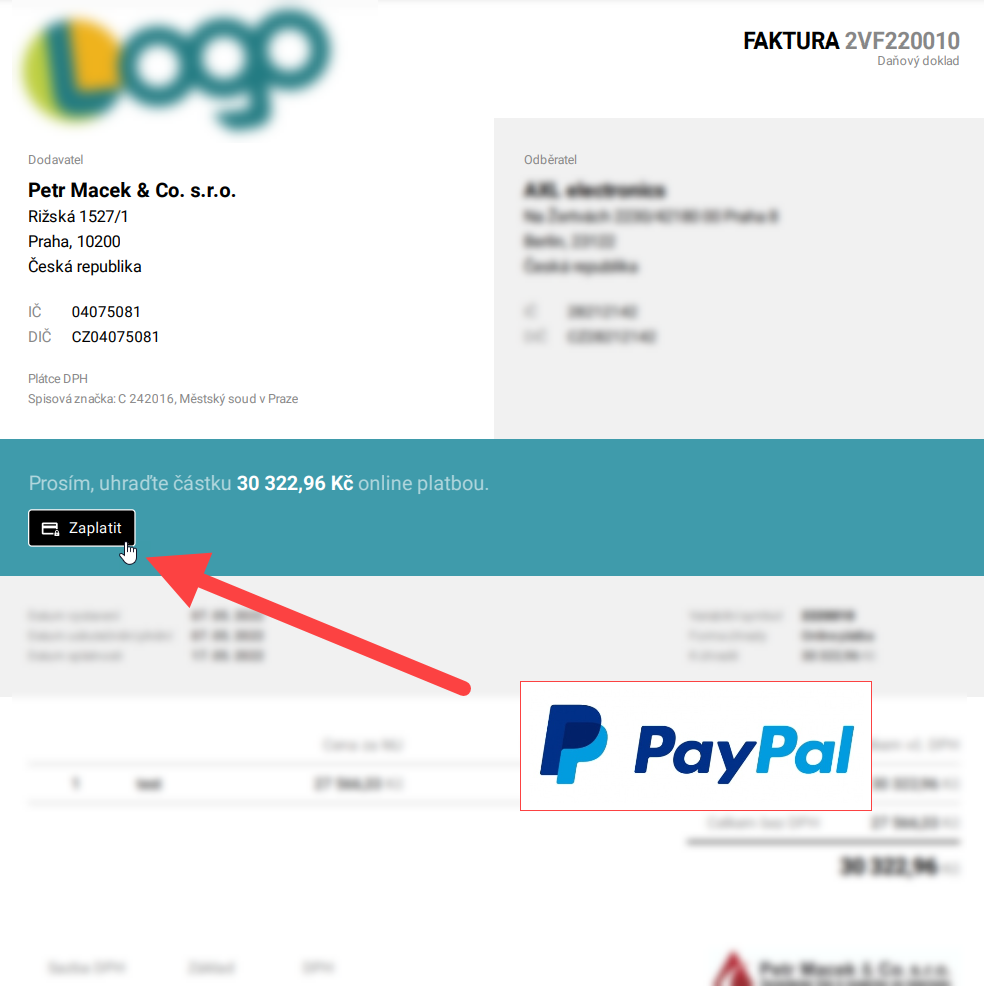Click the PayPal wordmark text

point(744,754)
